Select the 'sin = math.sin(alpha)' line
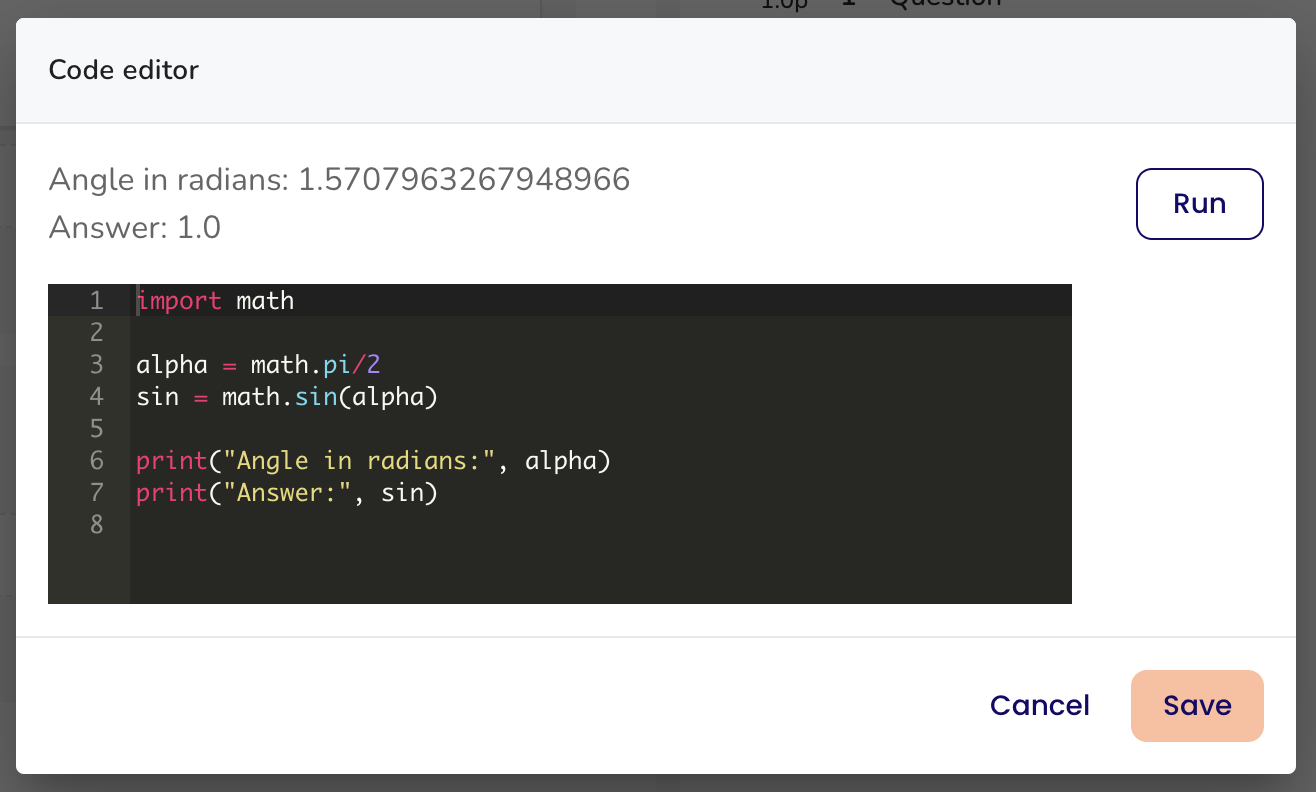The width and height of the screenshot is (1316, 792). tap(287, 397)
